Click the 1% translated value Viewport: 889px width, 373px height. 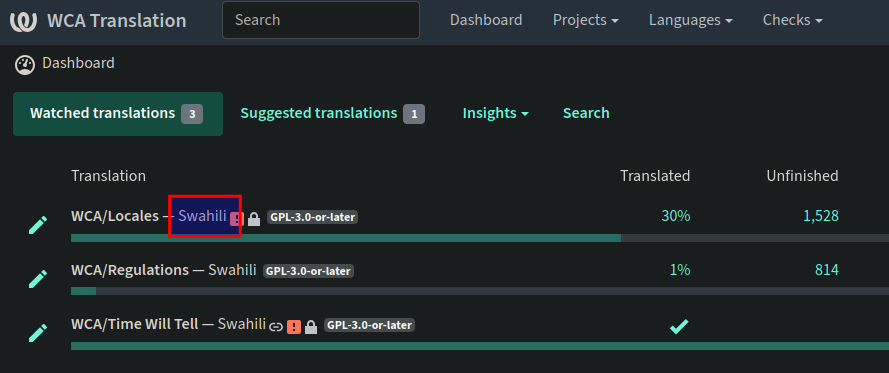coord(680,270)
